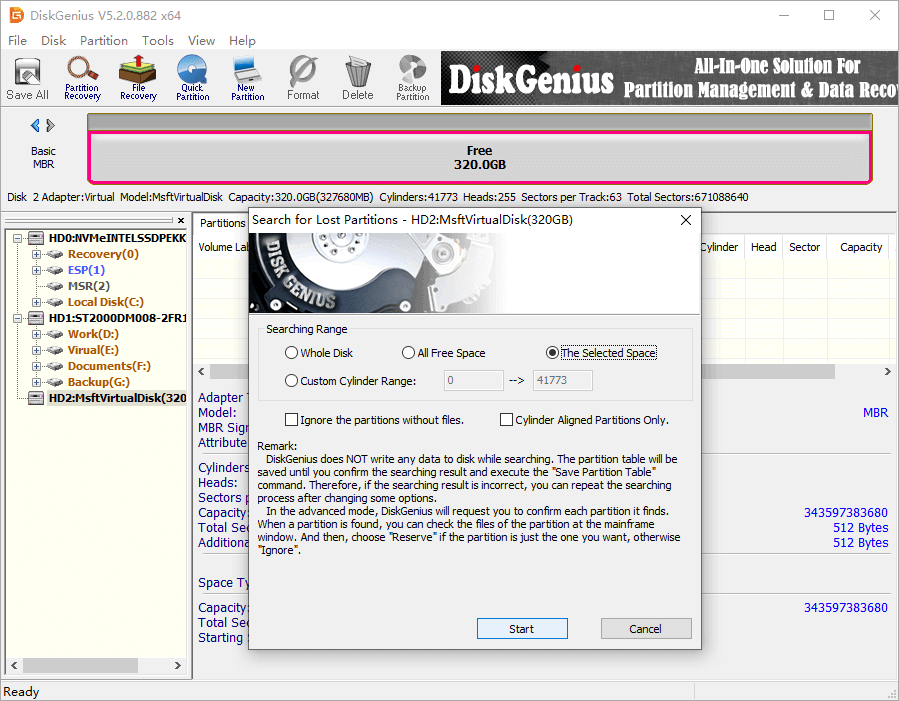Expand the Work(D:) tree node
The width and height of the screenshot is (899, 701).
coord(37,334)
